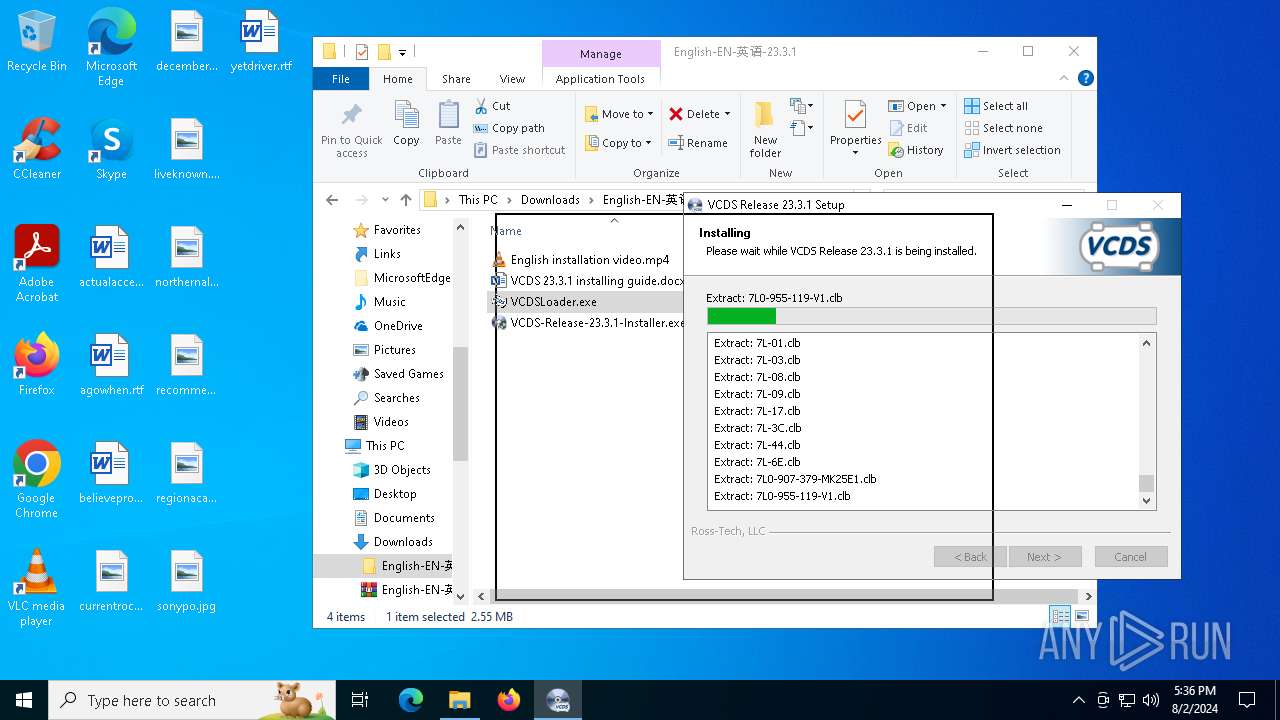Expand Delete options arrow

pyautogui.click(x=727, y=114)
